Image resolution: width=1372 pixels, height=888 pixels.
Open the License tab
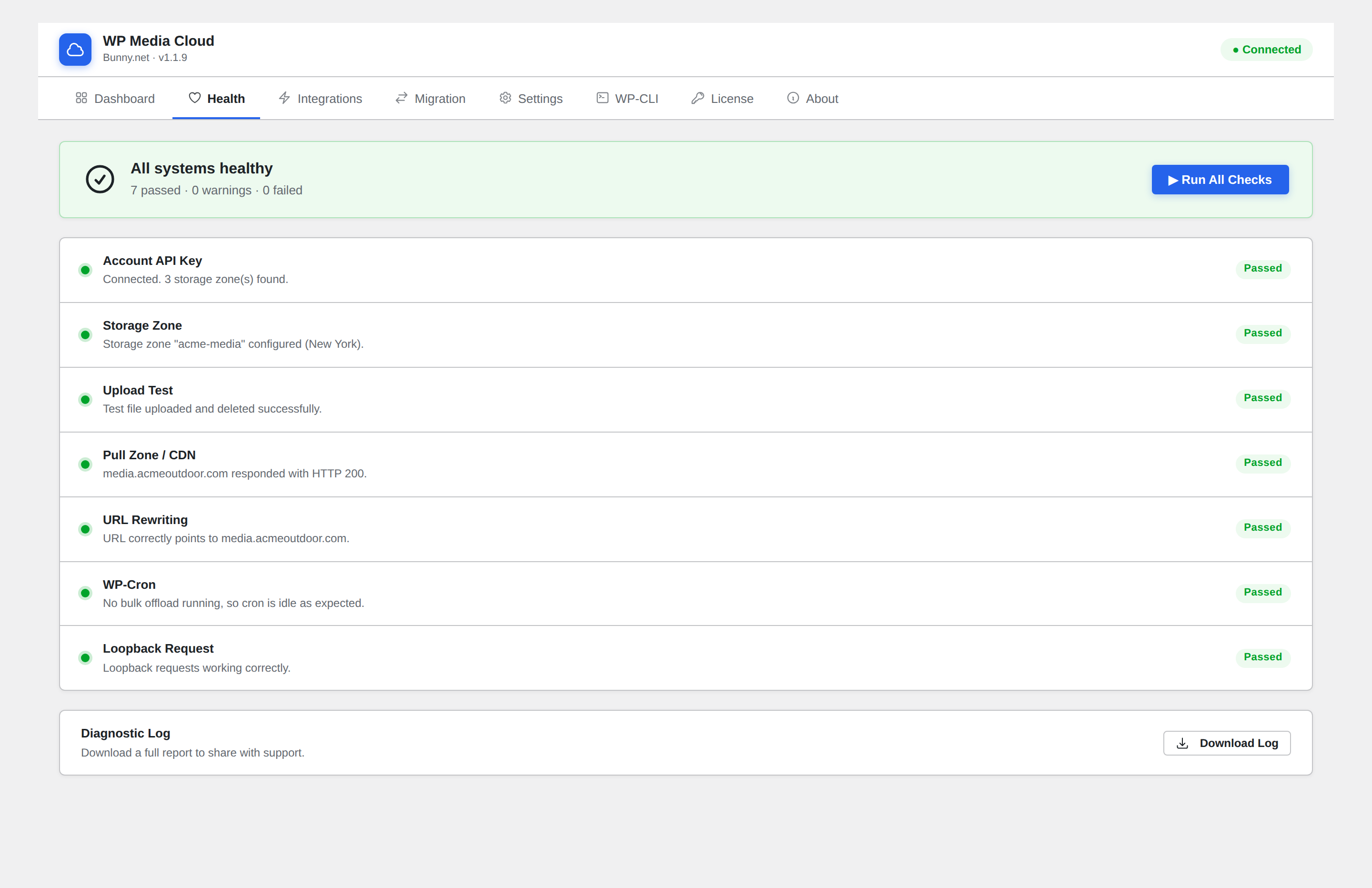(x=722, y=99)
